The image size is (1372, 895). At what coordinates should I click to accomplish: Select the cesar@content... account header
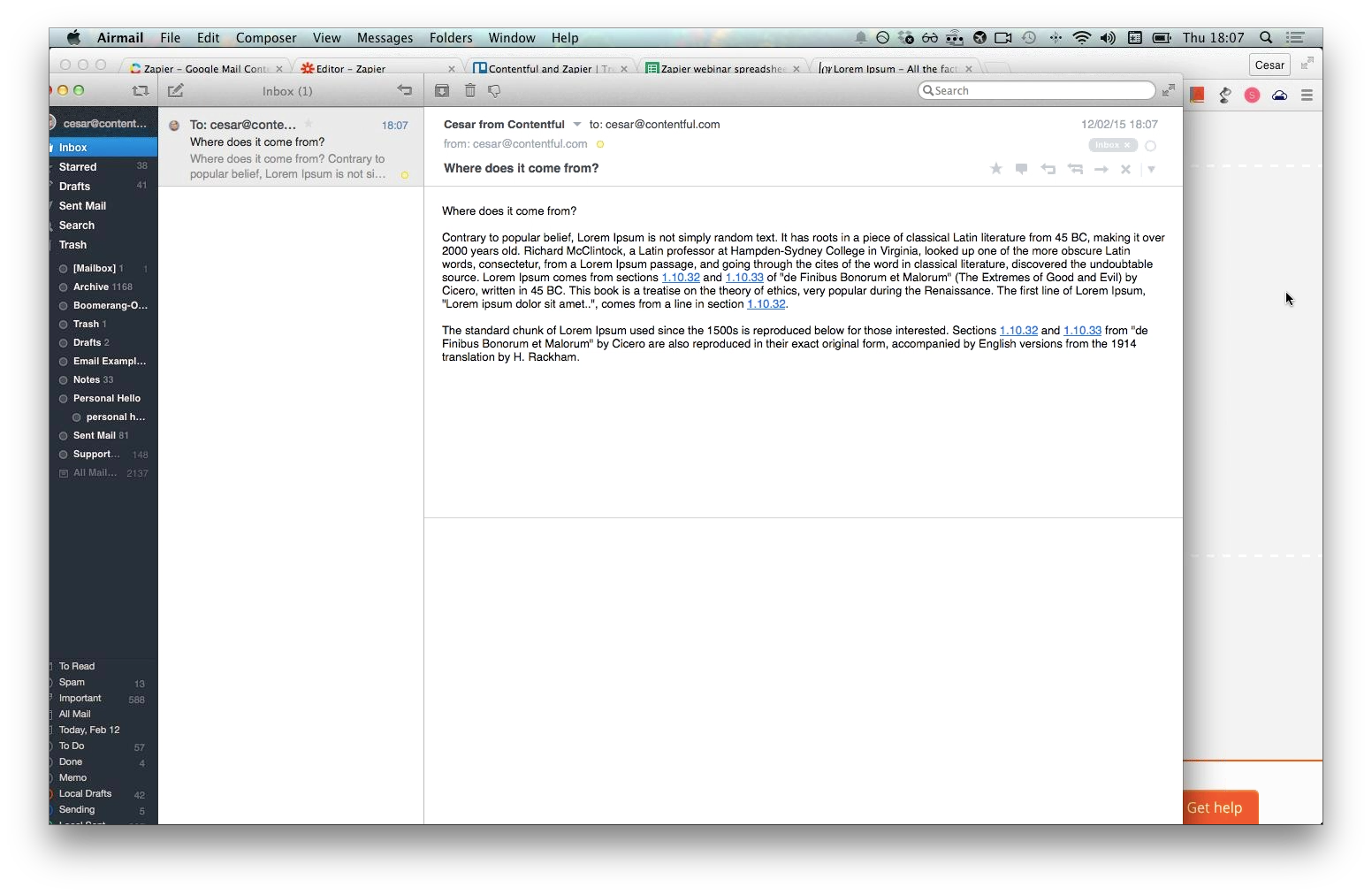point(103,123)
